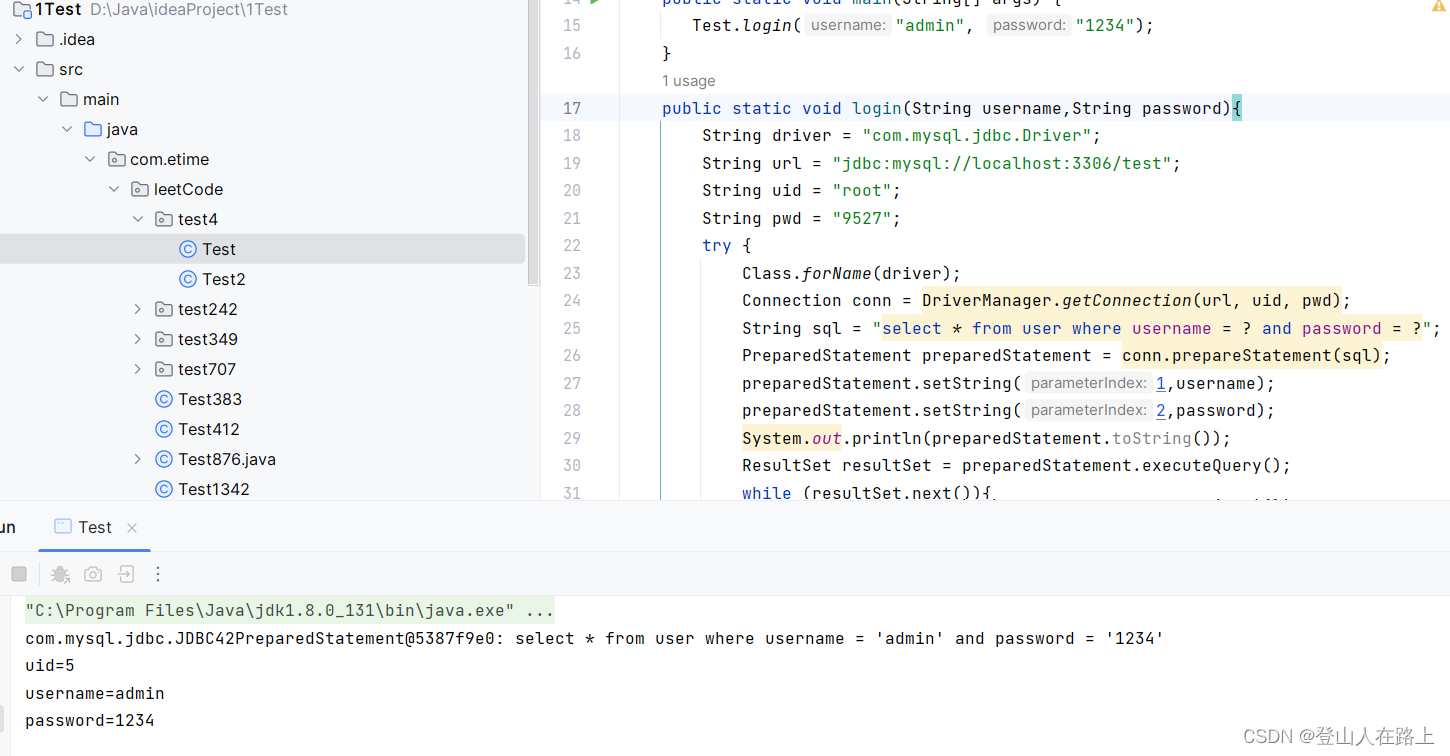
Task: Select the test4 package name
Action: 198,219
